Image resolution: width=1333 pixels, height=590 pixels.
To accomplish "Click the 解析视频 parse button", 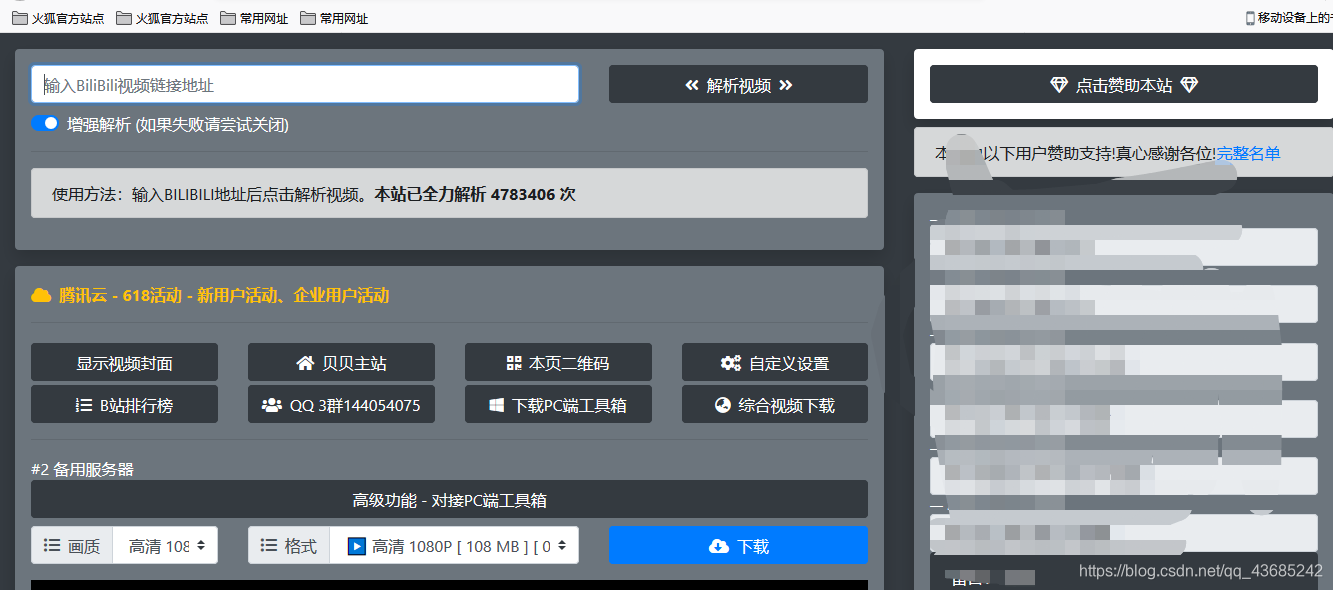I will pos(738,84).
